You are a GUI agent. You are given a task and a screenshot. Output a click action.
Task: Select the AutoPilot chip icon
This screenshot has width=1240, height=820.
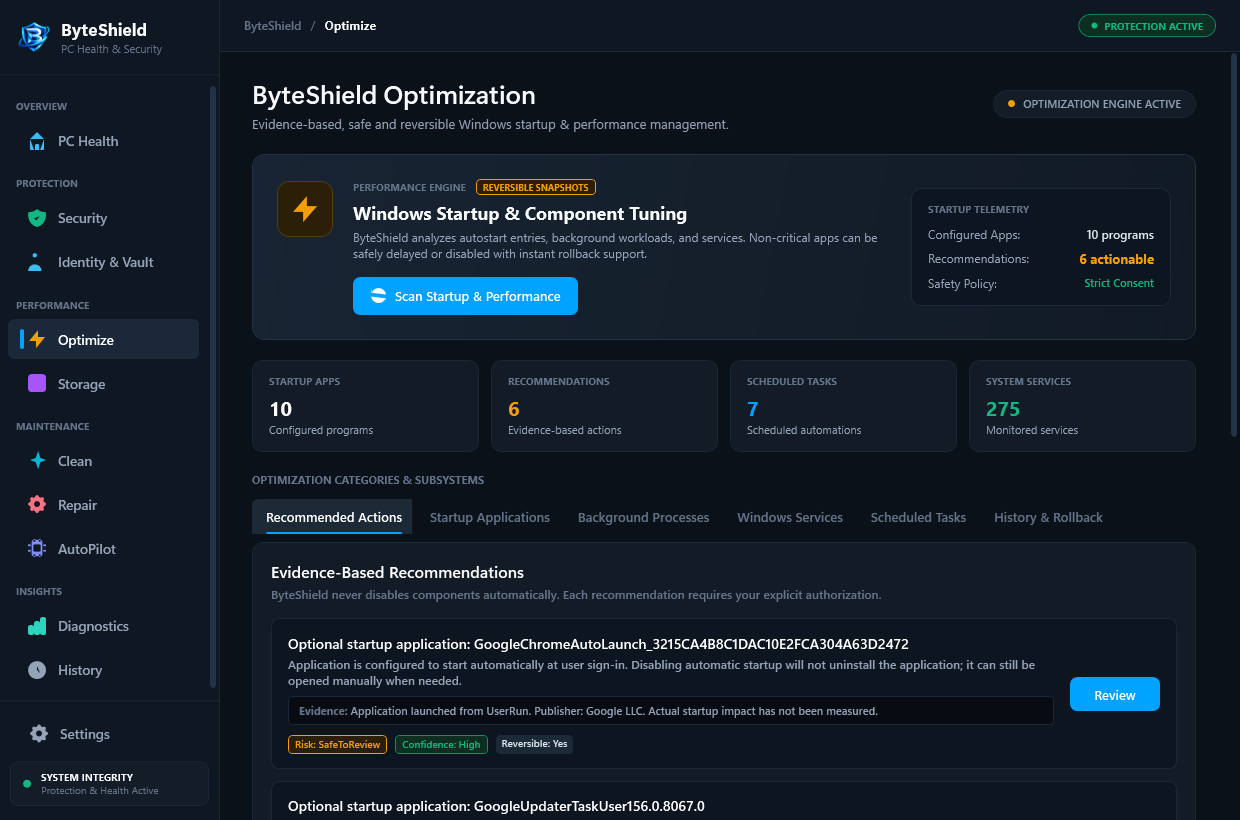point(37,549)
